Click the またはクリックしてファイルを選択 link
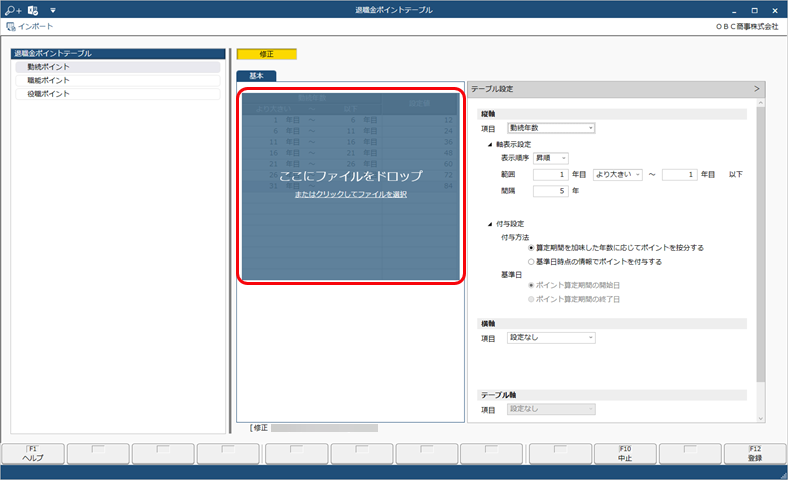The height and width of the screenshot is (480, 788). click(x=351, y=195)
